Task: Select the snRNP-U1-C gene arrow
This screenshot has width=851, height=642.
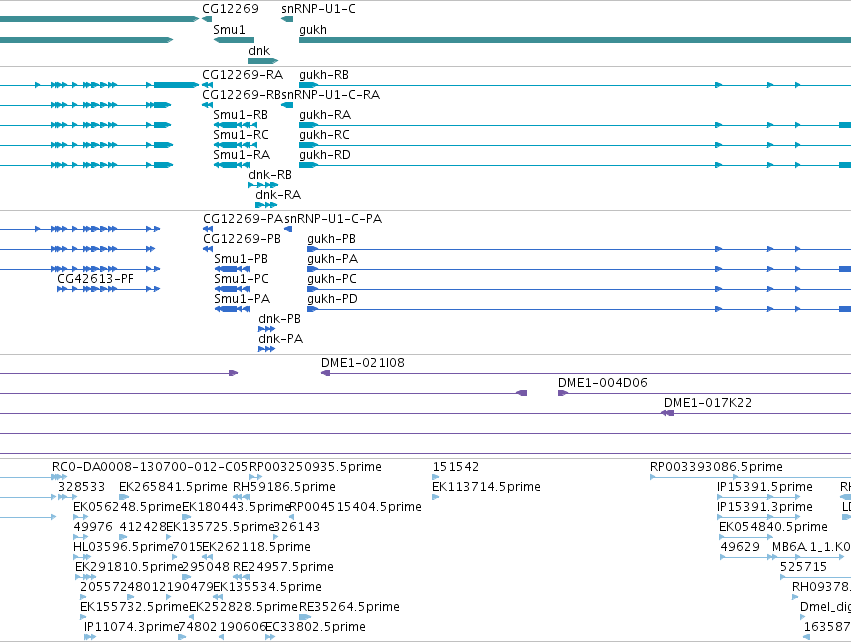Action: point(287,19)
